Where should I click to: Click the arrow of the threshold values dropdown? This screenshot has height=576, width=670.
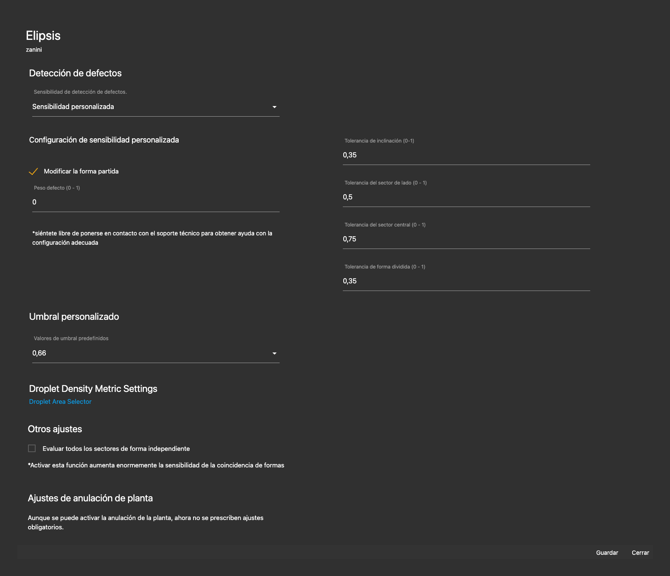(x=274, y=353)
